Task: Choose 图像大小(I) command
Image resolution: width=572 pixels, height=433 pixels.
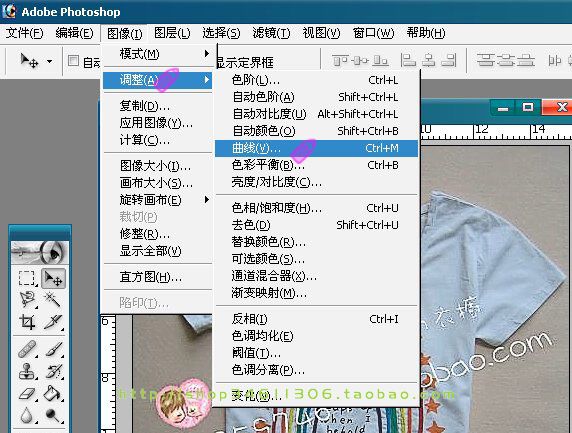Action: coord(158,166)
